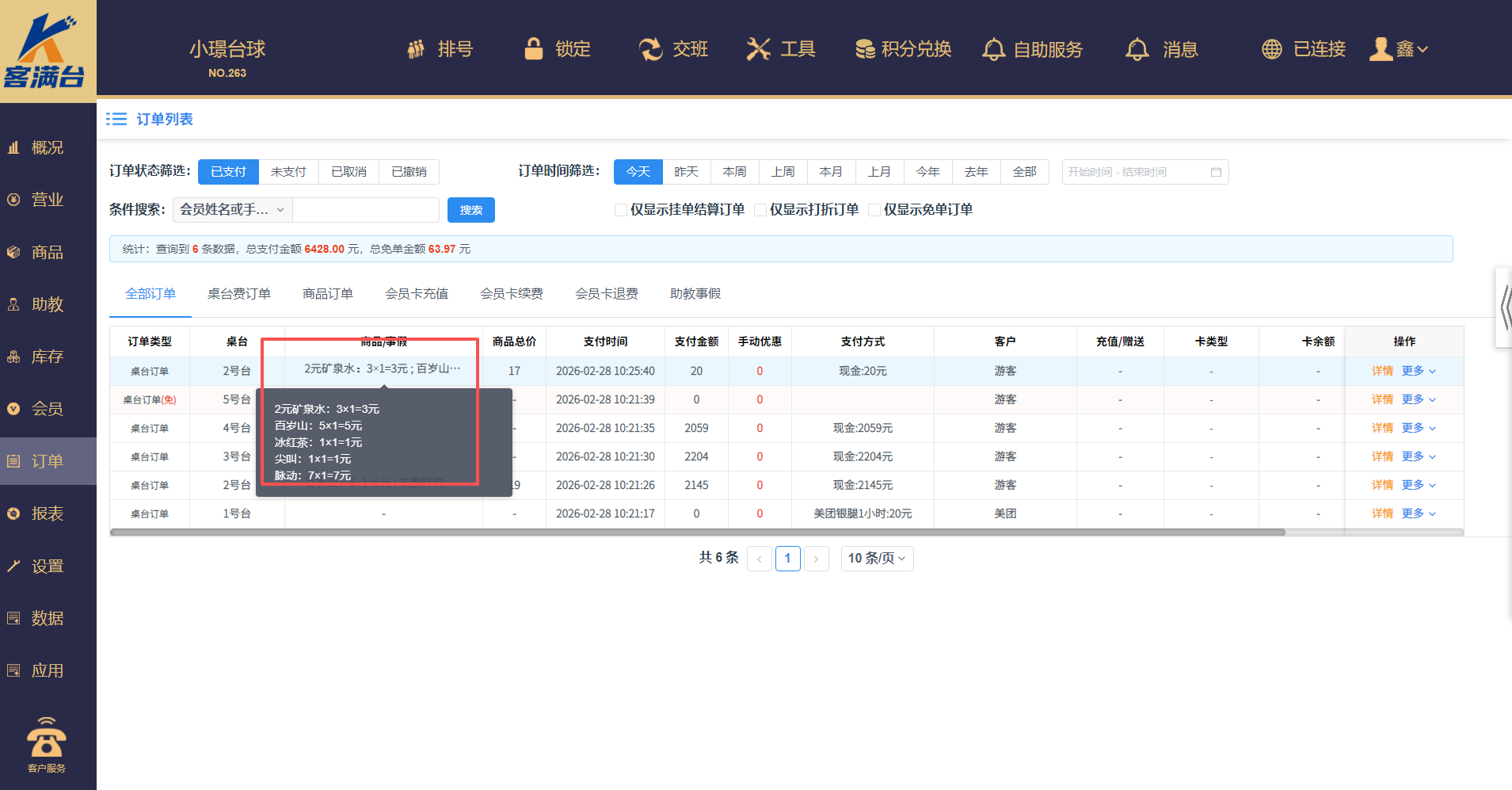Filter orders by 未支付 status
This screenshot has height=790, width=1512.
point(288,172)
